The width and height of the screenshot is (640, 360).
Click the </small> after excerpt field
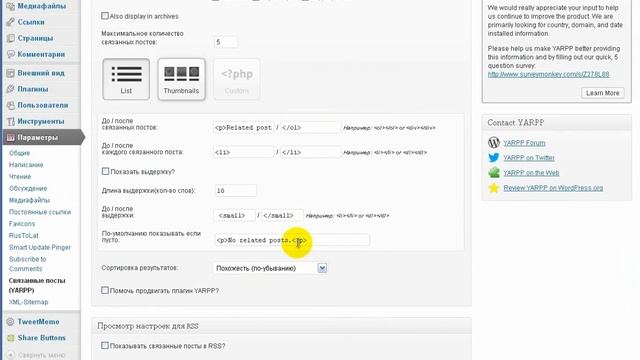[x=282, y=215]
